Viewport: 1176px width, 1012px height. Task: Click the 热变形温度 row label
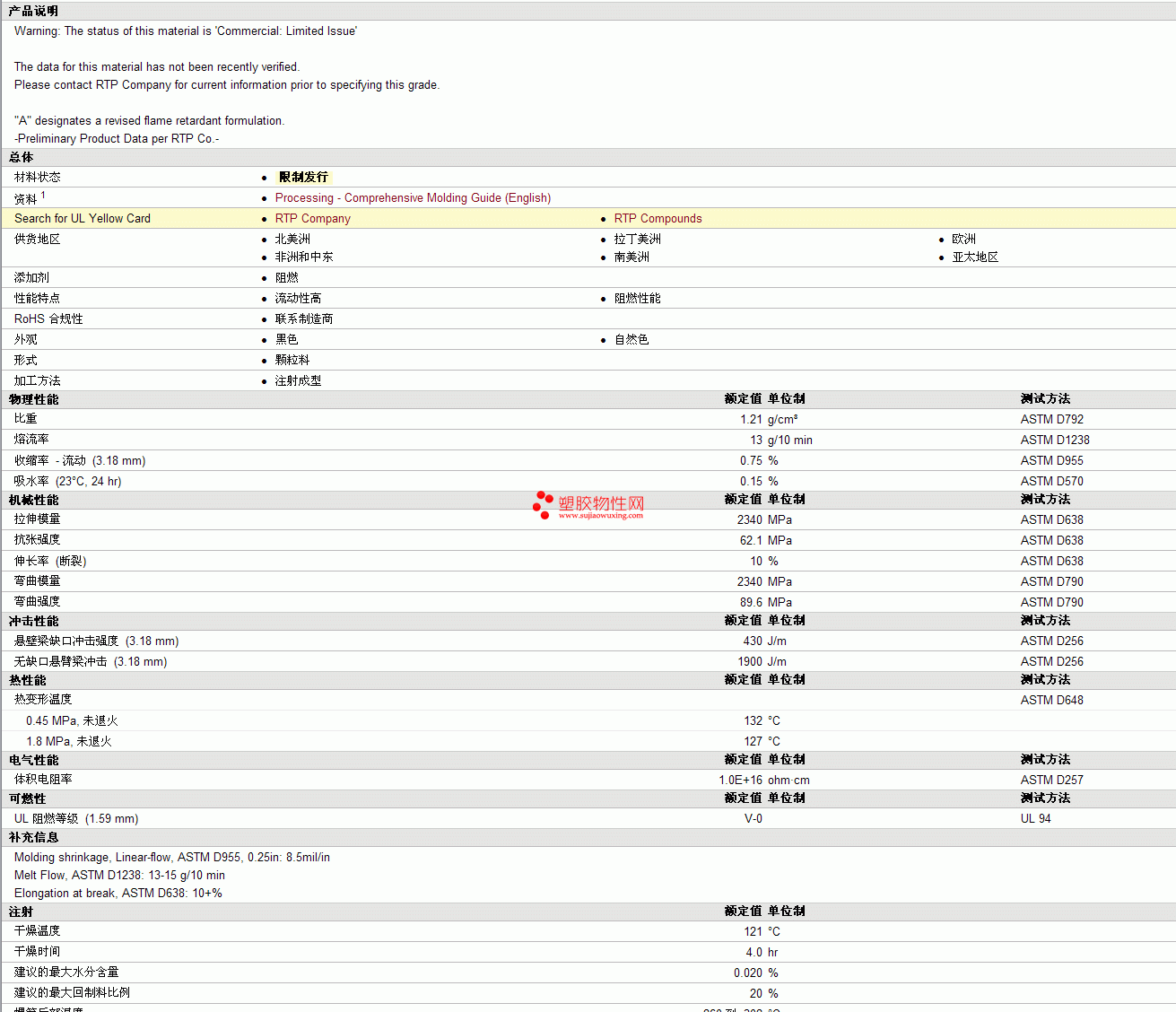pos(43,700)
